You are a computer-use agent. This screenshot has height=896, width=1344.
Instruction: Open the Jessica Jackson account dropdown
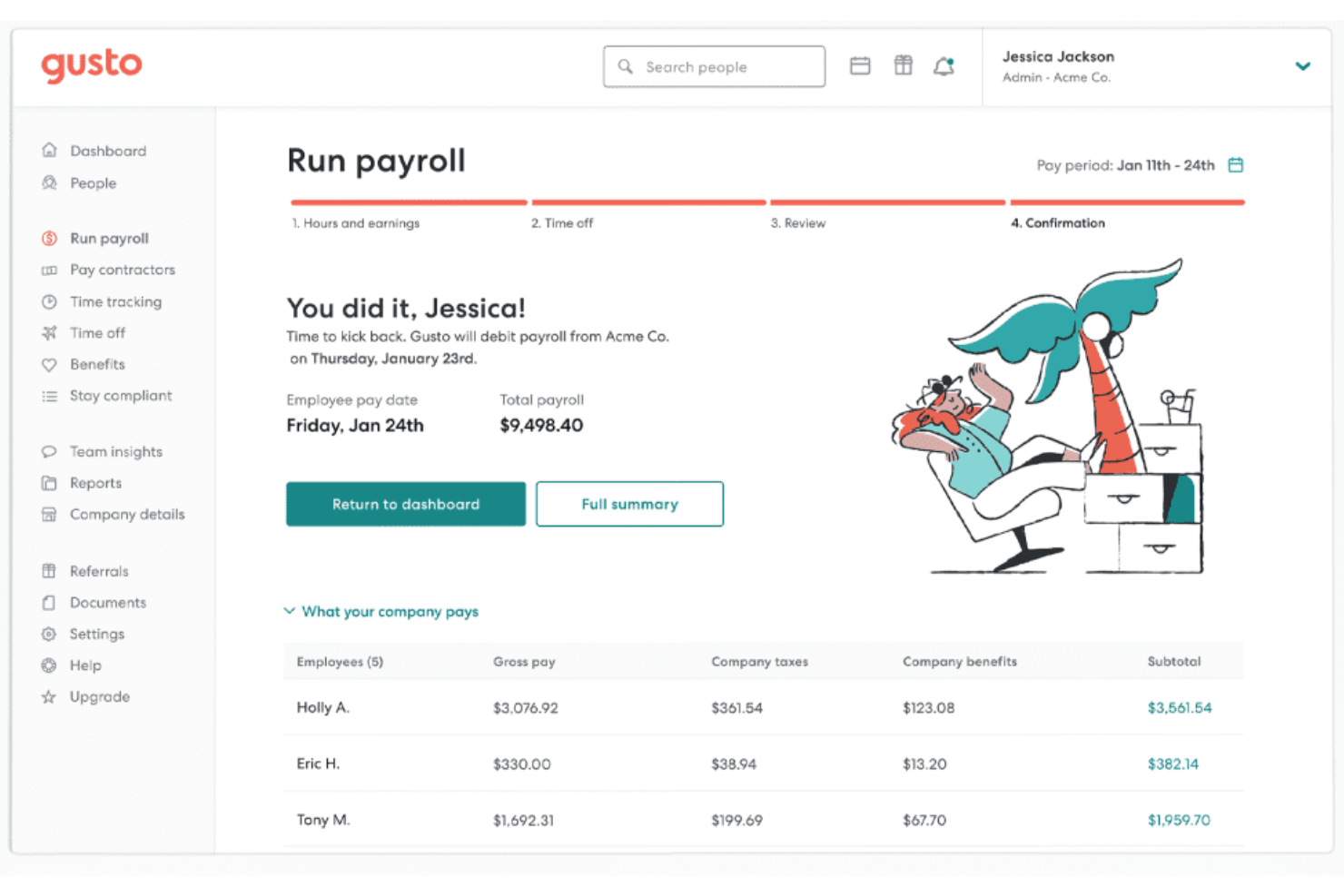(x=1303, y=66)
